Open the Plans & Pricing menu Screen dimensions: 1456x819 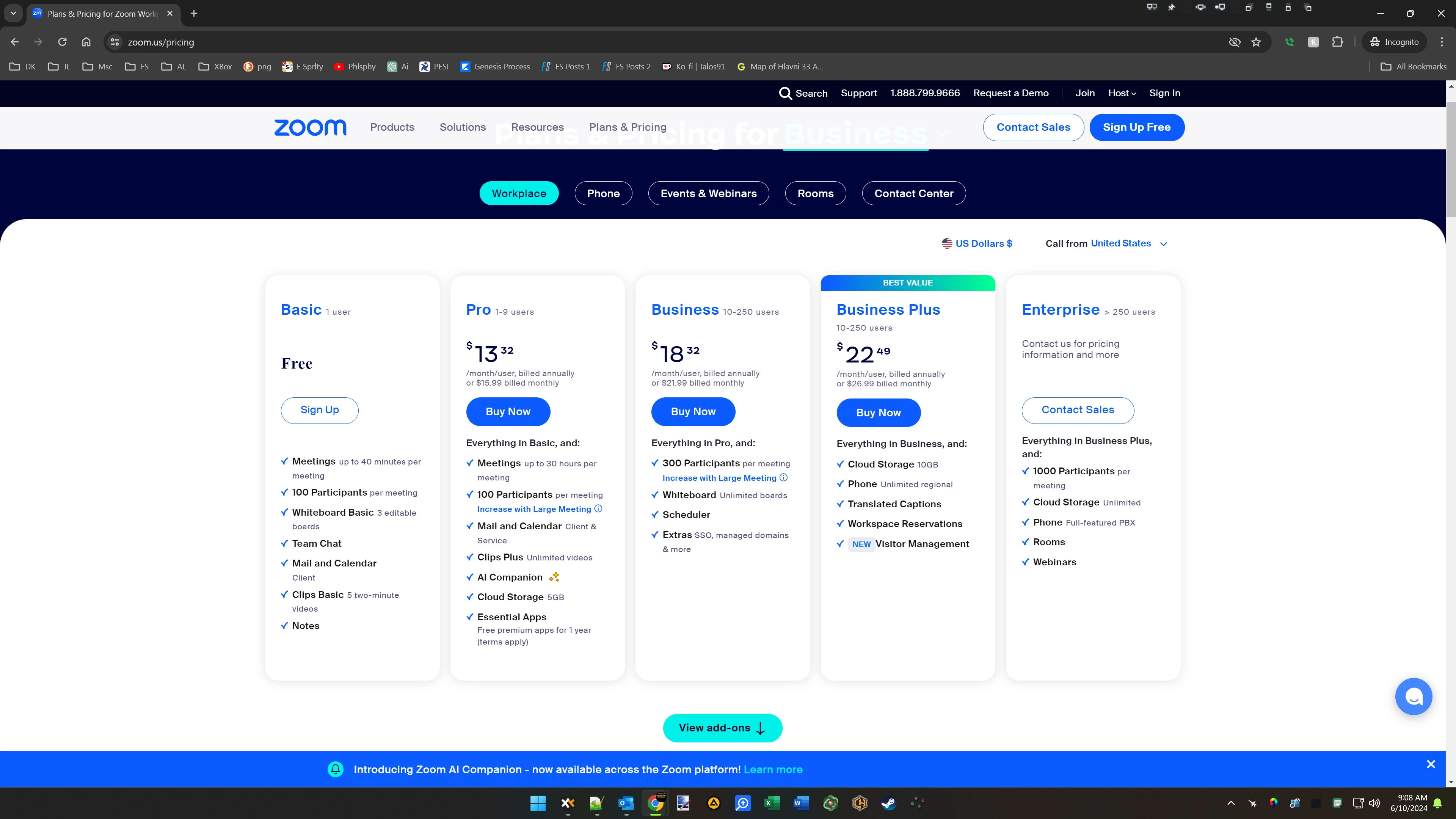coord(628,127)
